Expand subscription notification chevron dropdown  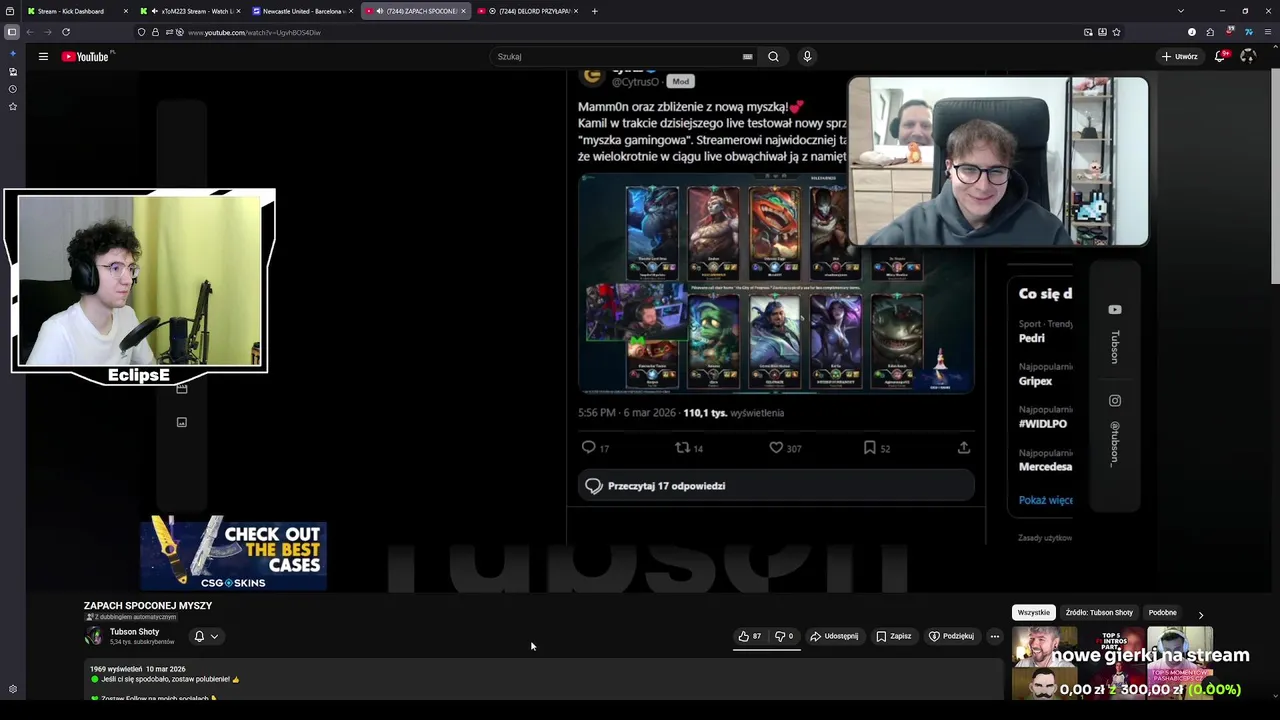point(214,636)
